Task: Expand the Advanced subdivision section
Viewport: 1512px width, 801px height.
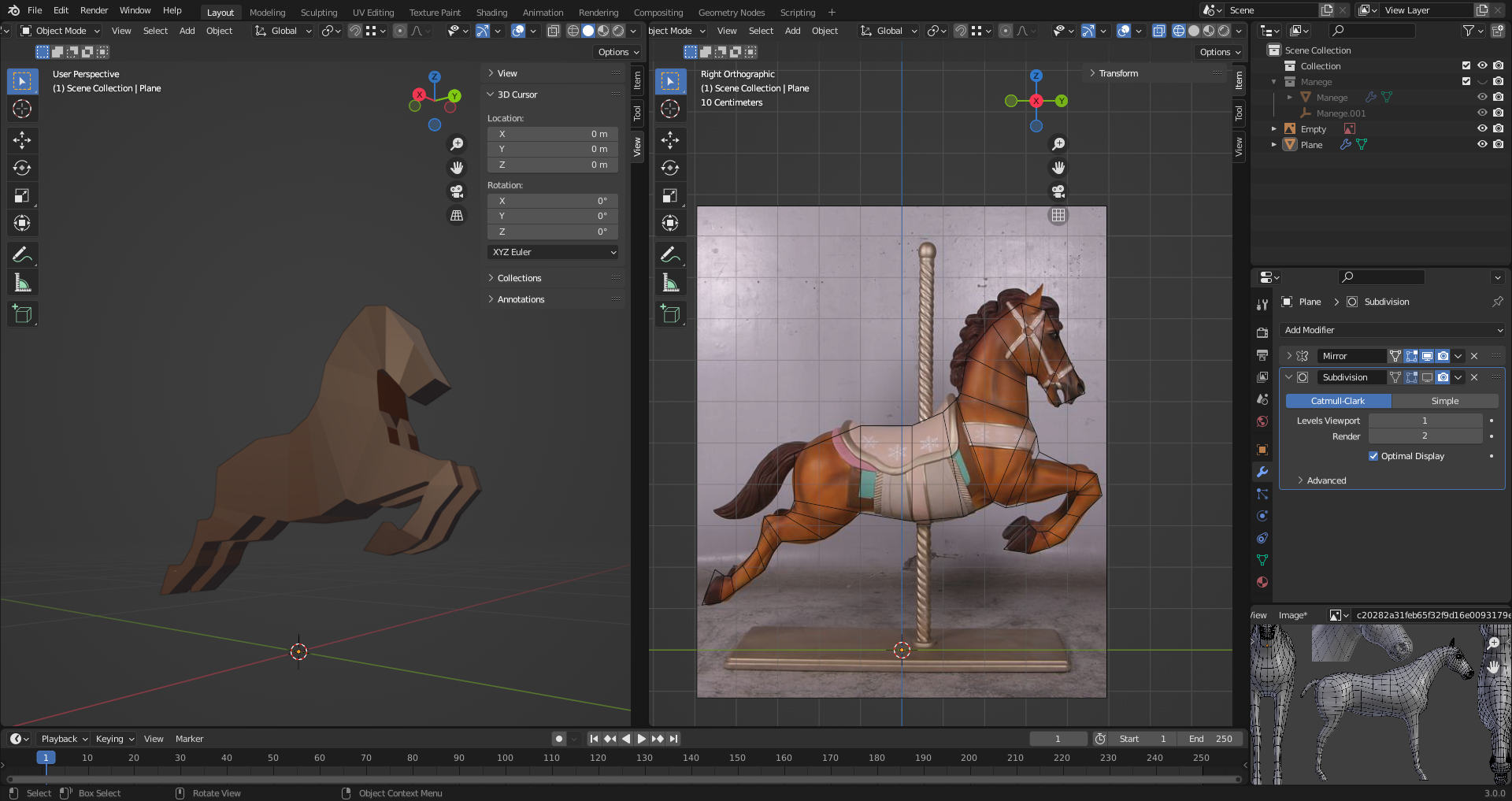Action: coord(1326,480)
